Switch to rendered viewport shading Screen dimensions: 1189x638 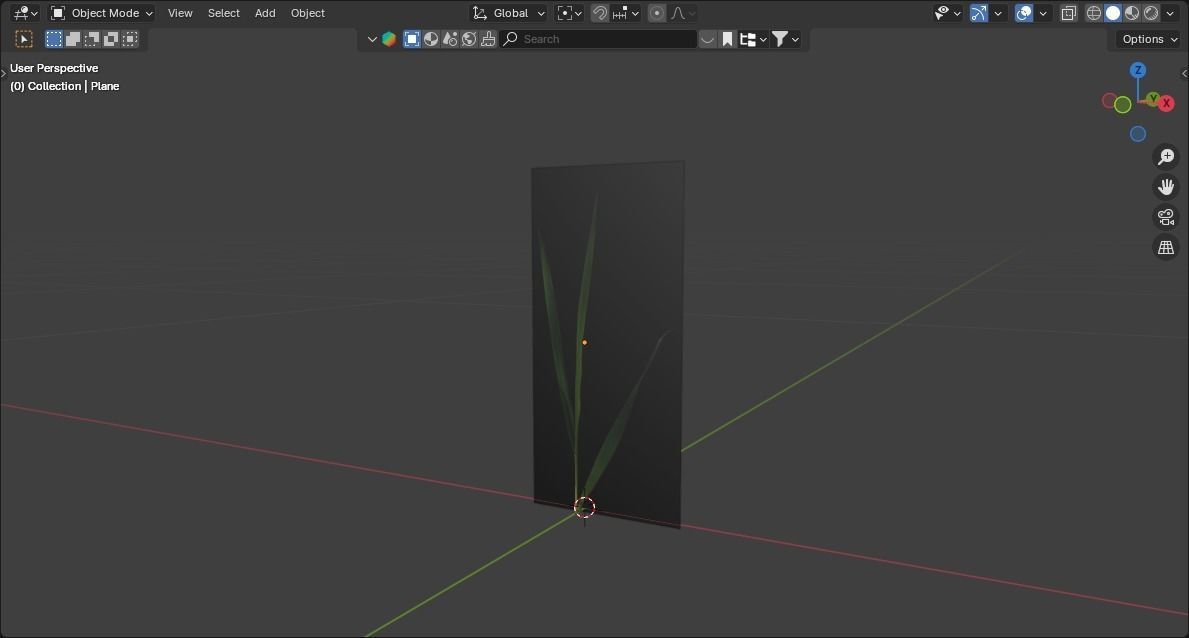(1151, 13)
